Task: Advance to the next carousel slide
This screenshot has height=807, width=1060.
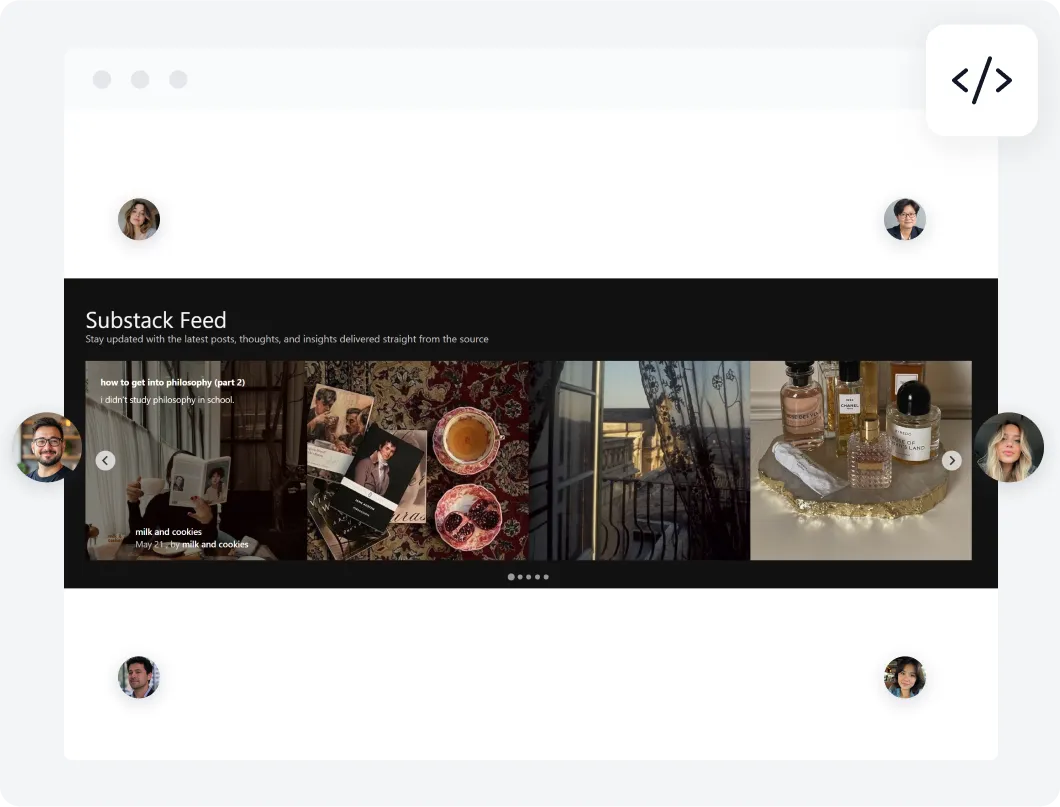Action: pyautogui.click(x=952, y=460)
